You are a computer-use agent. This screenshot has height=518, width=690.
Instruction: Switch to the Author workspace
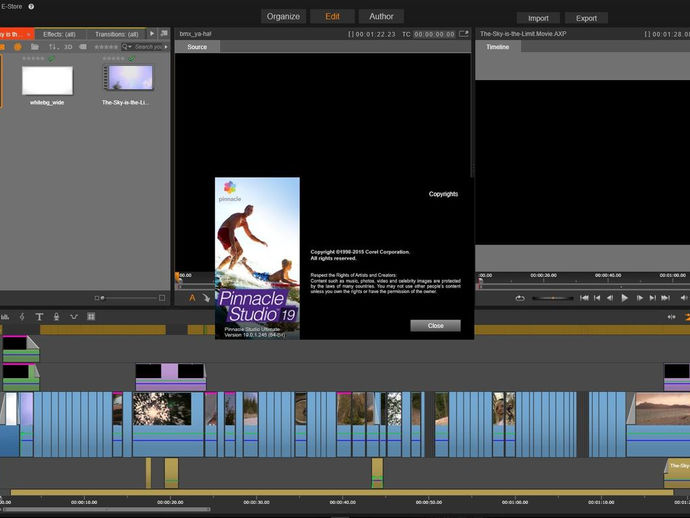pos(381,16)
